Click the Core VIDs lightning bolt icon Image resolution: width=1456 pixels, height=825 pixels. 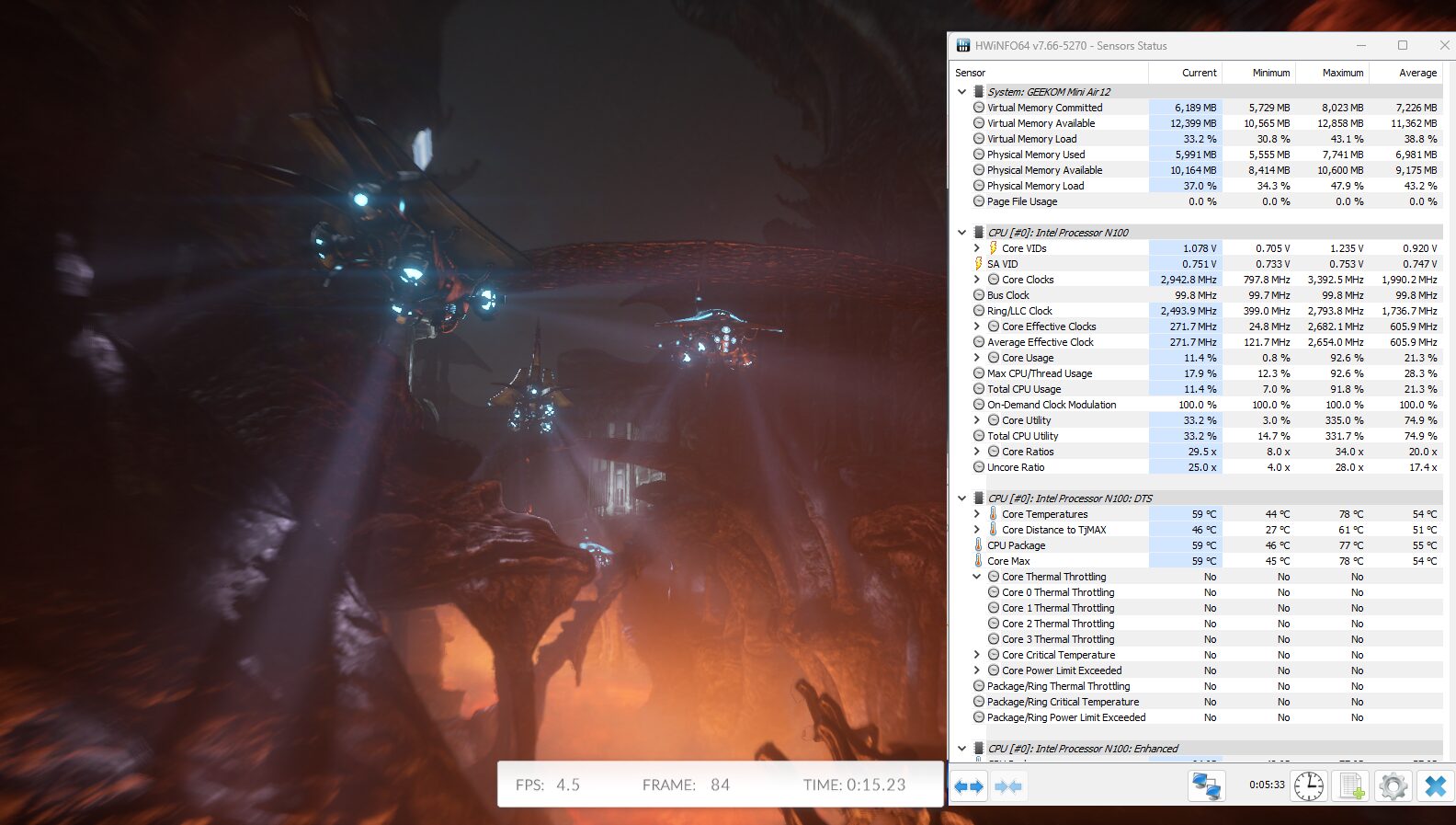click(993, 248)
